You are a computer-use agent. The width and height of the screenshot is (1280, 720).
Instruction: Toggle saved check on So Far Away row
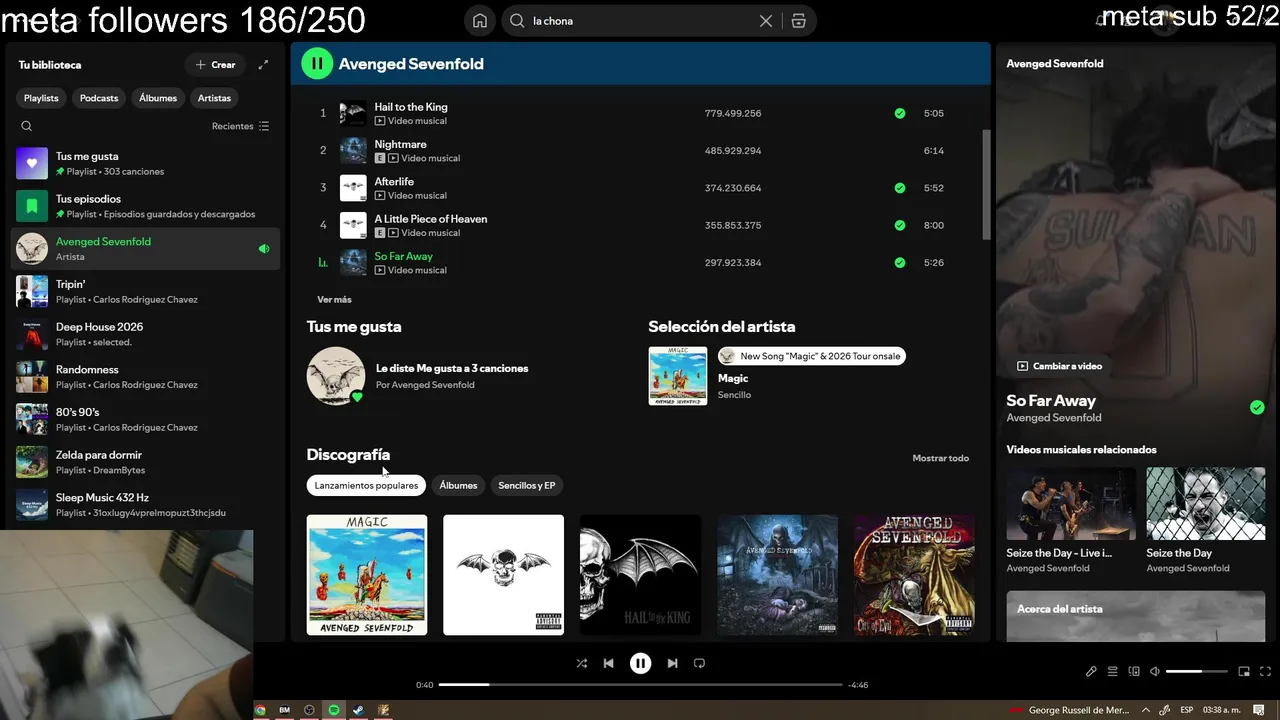(900, 263)
